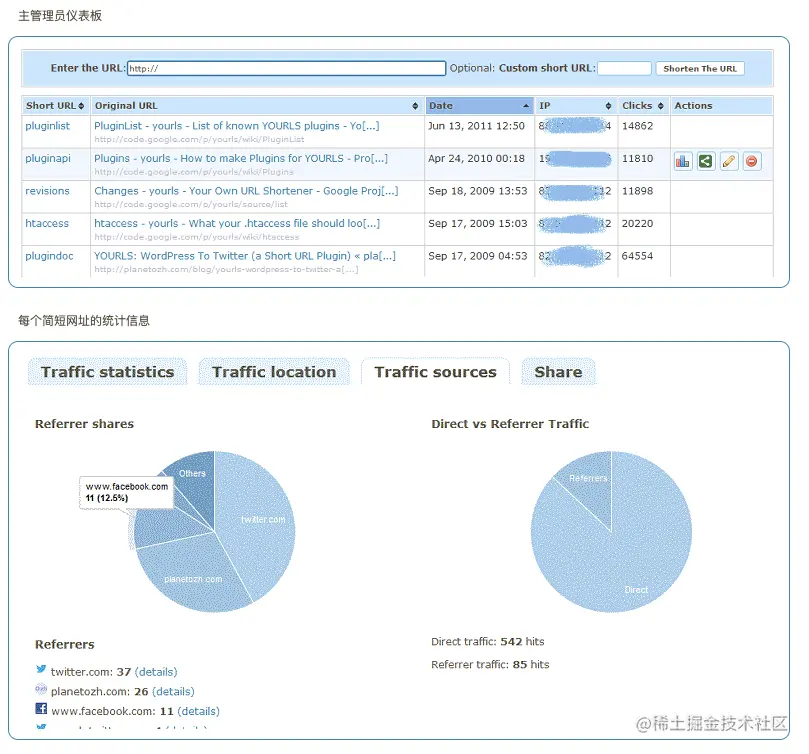The image size is (809, 754).
Task: Open the pluginlist short URL
Action: pos(47,126)
